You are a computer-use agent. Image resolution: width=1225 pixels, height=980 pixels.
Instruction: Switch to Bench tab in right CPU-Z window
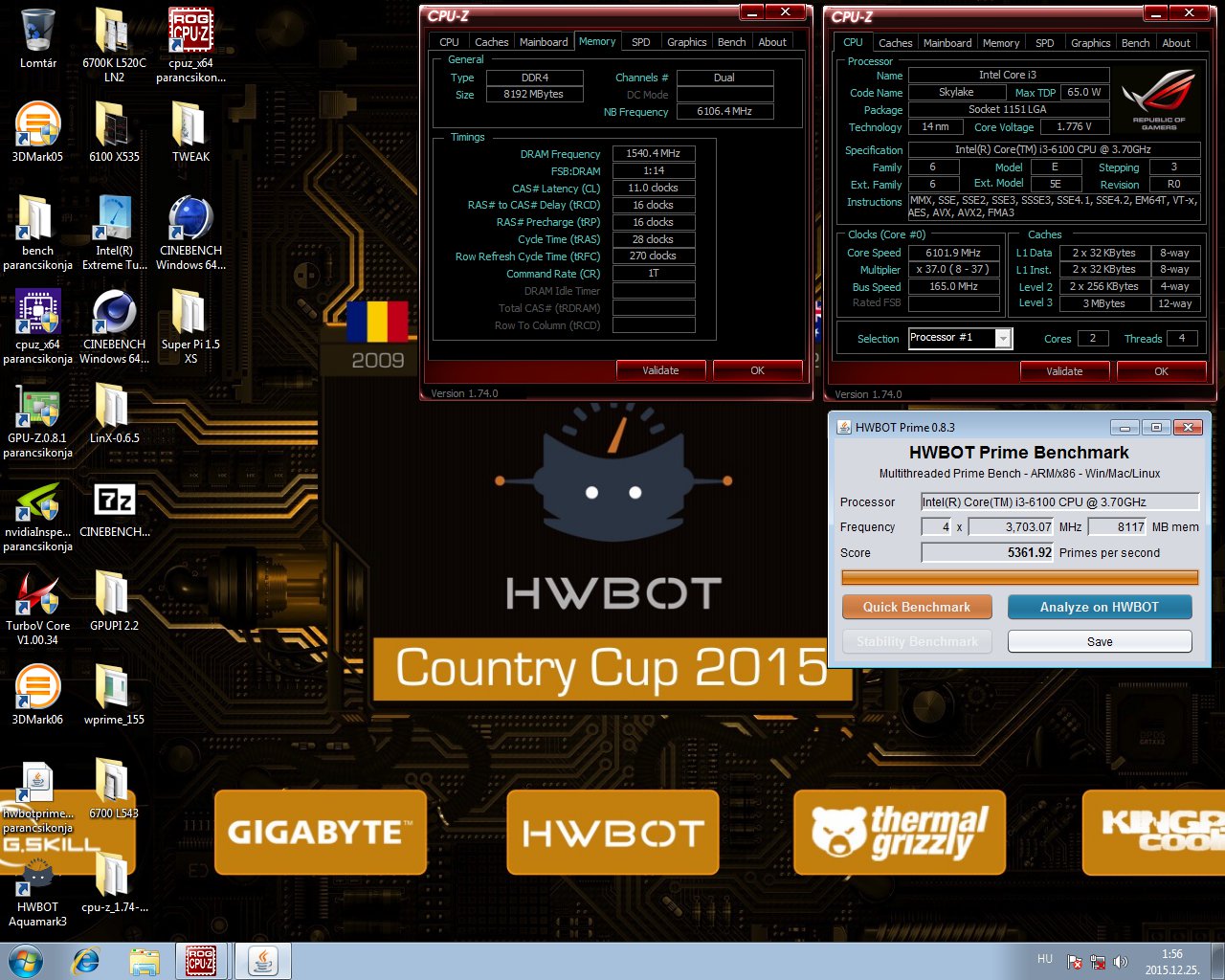click(1136, 43)
